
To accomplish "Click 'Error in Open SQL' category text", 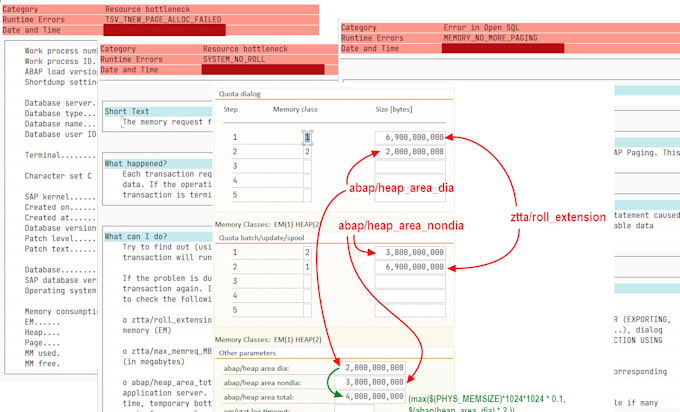I will tap(481, 28).
